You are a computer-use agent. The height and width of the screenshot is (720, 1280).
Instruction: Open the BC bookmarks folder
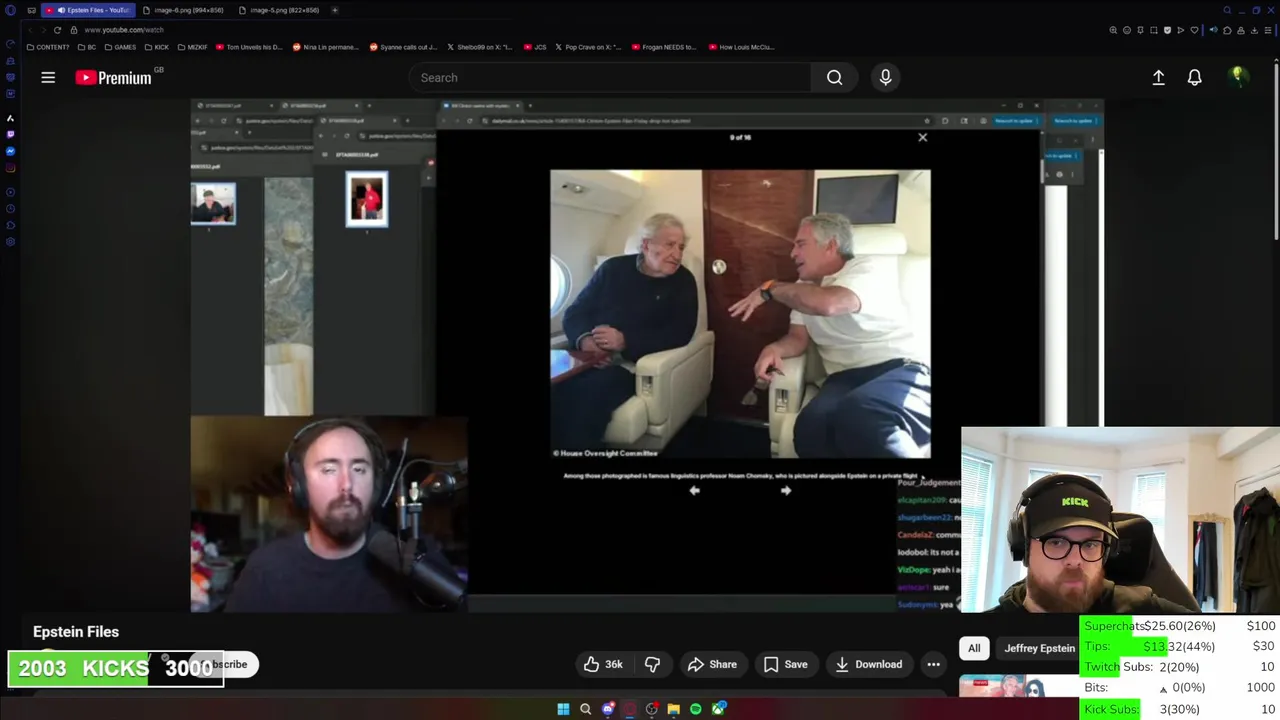click(x=87, y=47)
